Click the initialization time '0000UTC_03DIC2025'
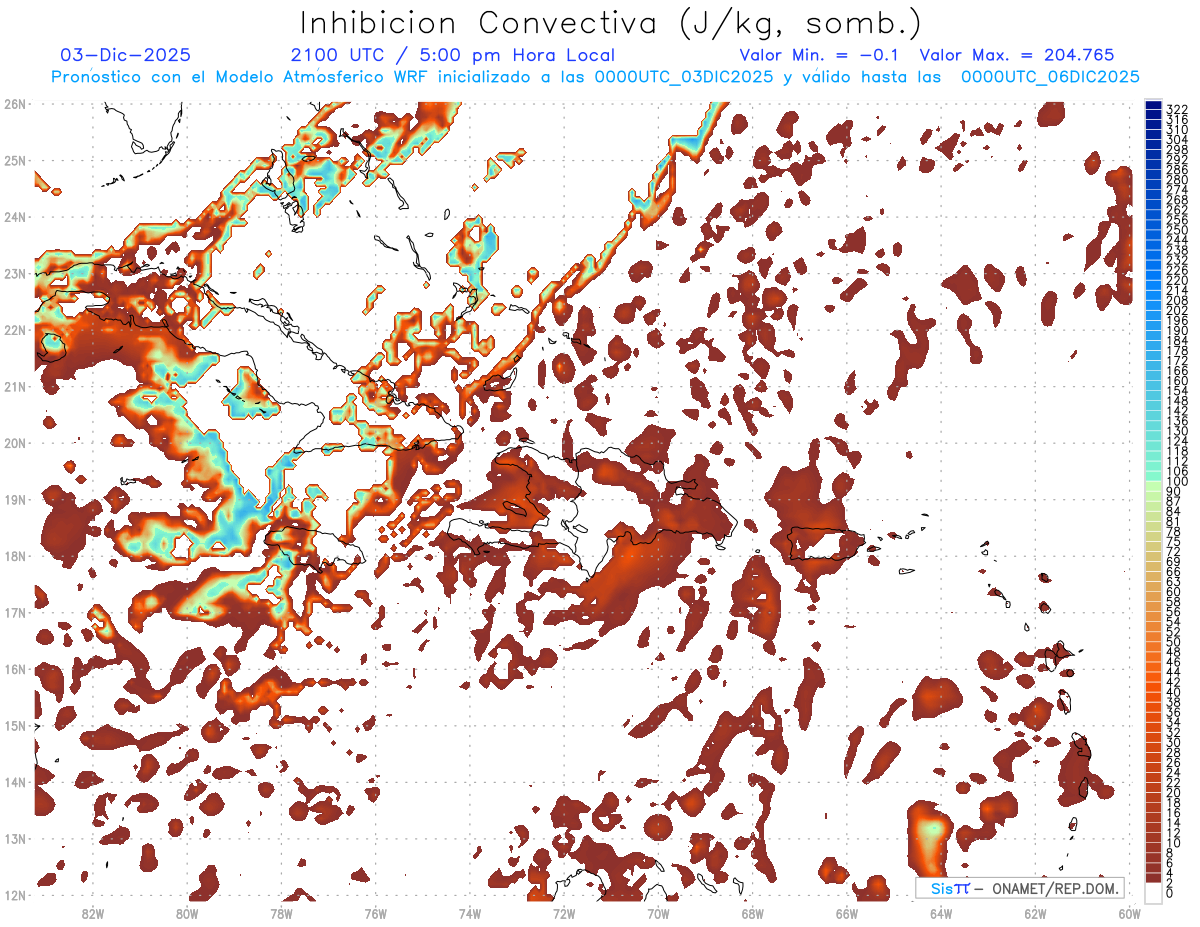Image resolution: width=1200 pixels, height=927 pixels. pos(684,77)
